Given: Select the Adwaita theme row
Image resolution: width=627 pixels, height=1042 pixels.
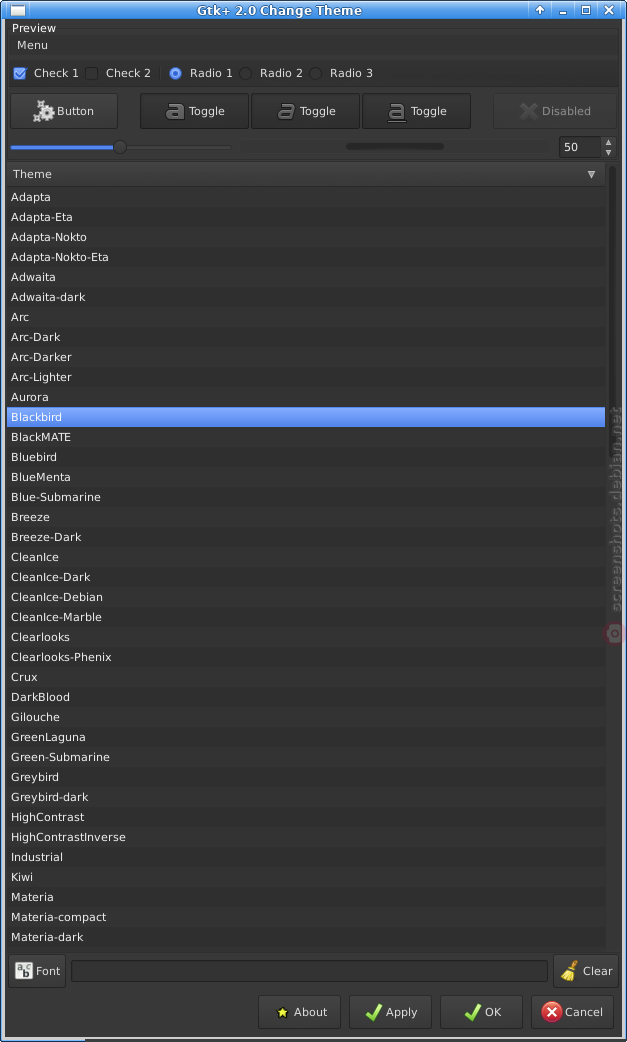Looking at the screenshot, I should (x=306, y=277).
